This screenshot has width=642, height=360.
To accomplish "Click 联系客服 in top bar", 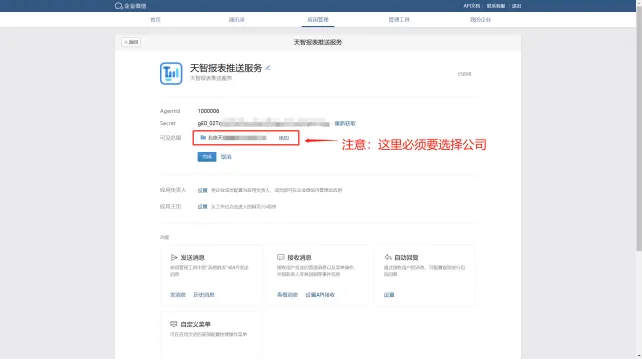I will [x=496, y=6].
